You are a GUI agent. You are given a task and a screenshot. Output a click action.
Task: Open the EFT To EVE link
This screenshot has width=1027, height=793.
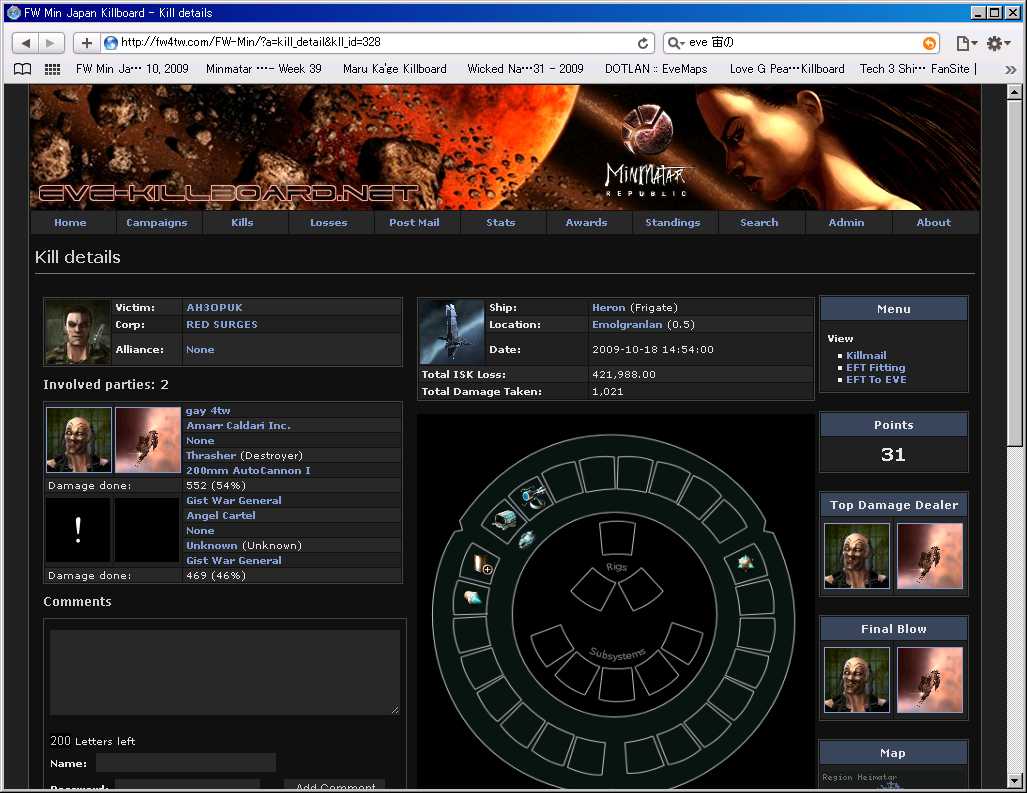[876, 380]
